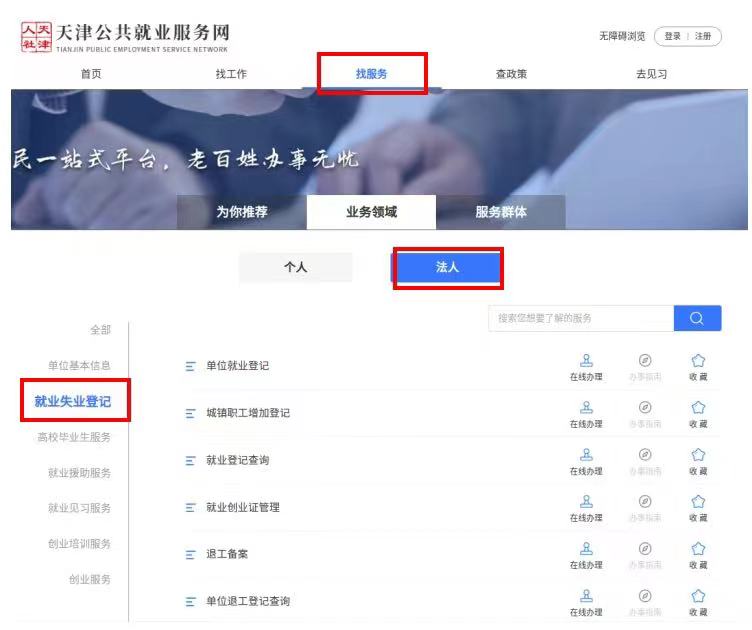
Task: Click the blue search magnifier button
Action: (x=697, y=318)
